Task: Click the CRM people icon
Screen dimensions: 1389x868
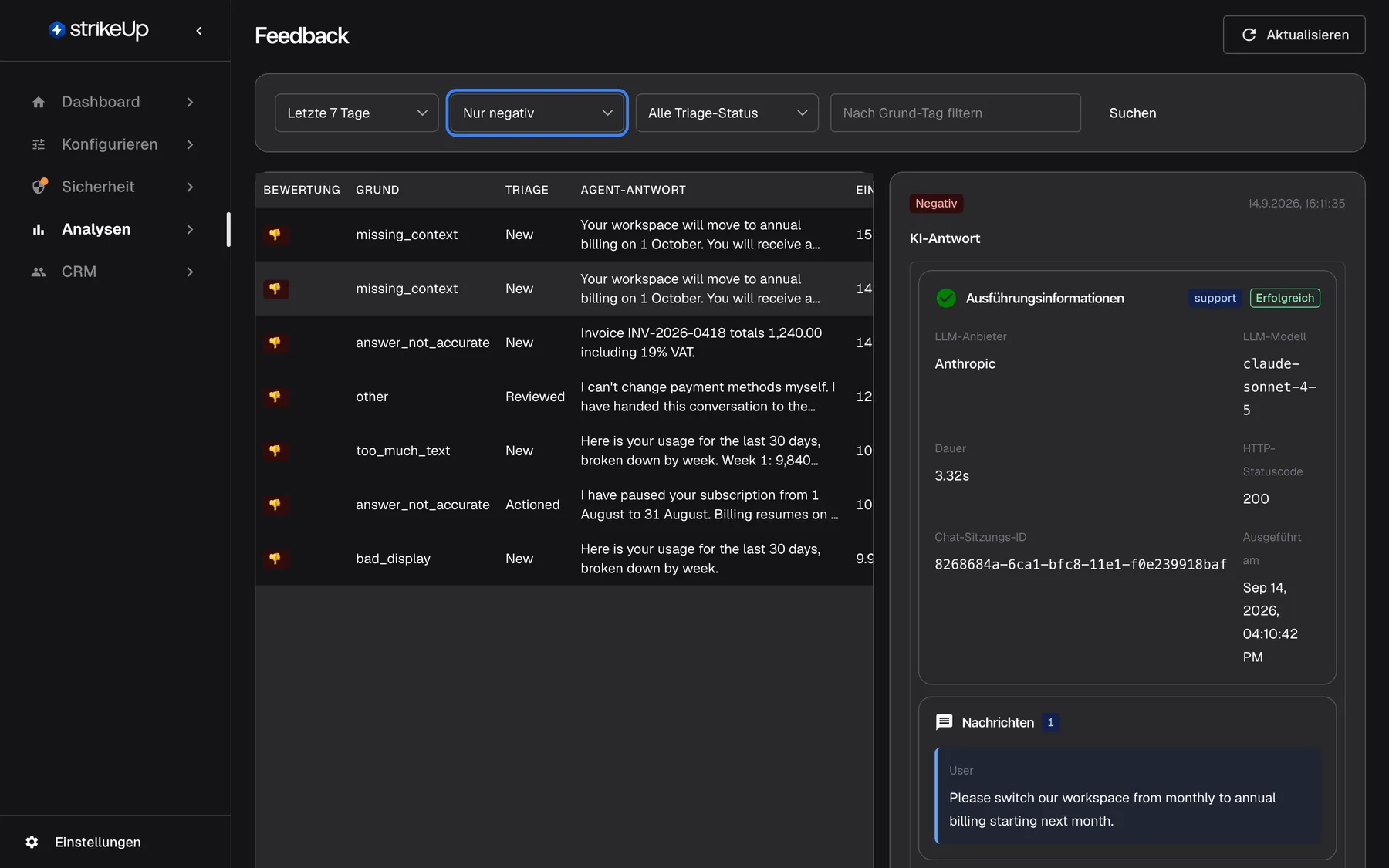Action: click(39, 272)
